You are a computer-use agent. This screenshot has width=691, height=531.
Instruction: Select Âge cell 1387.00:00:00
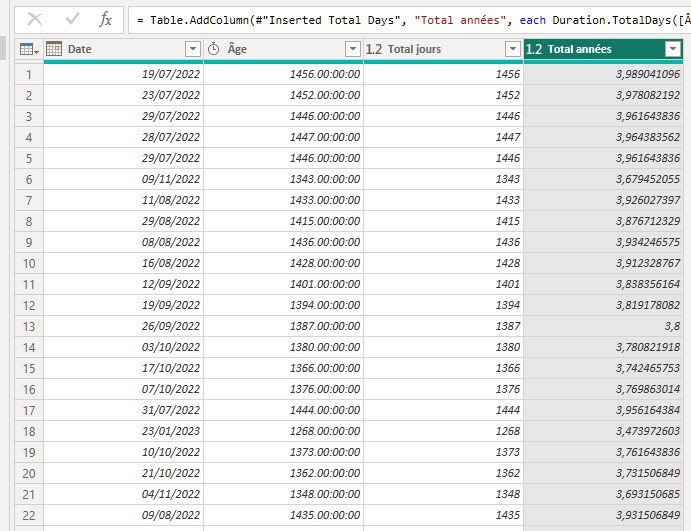(283, 327)
